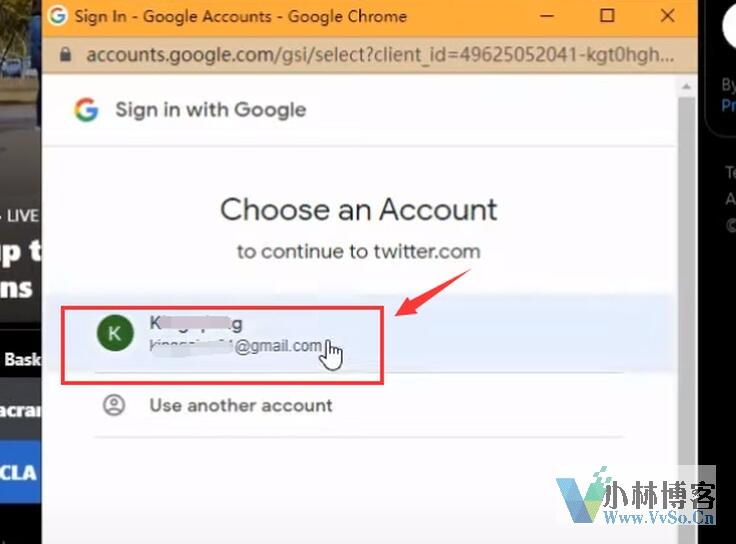Click the window title bar text

241,16
